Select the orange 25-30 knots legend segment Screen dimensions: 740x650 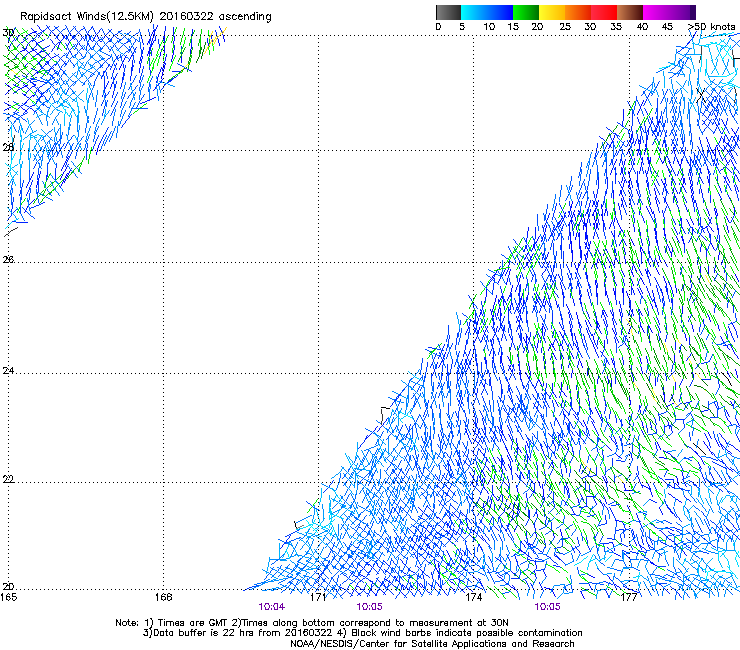(x=578, y=12)
